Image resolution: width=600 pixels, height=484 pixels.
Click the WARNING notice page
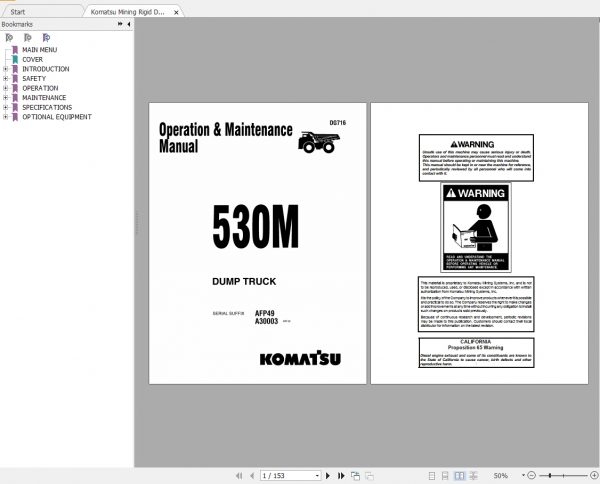(x=479, y=243)
